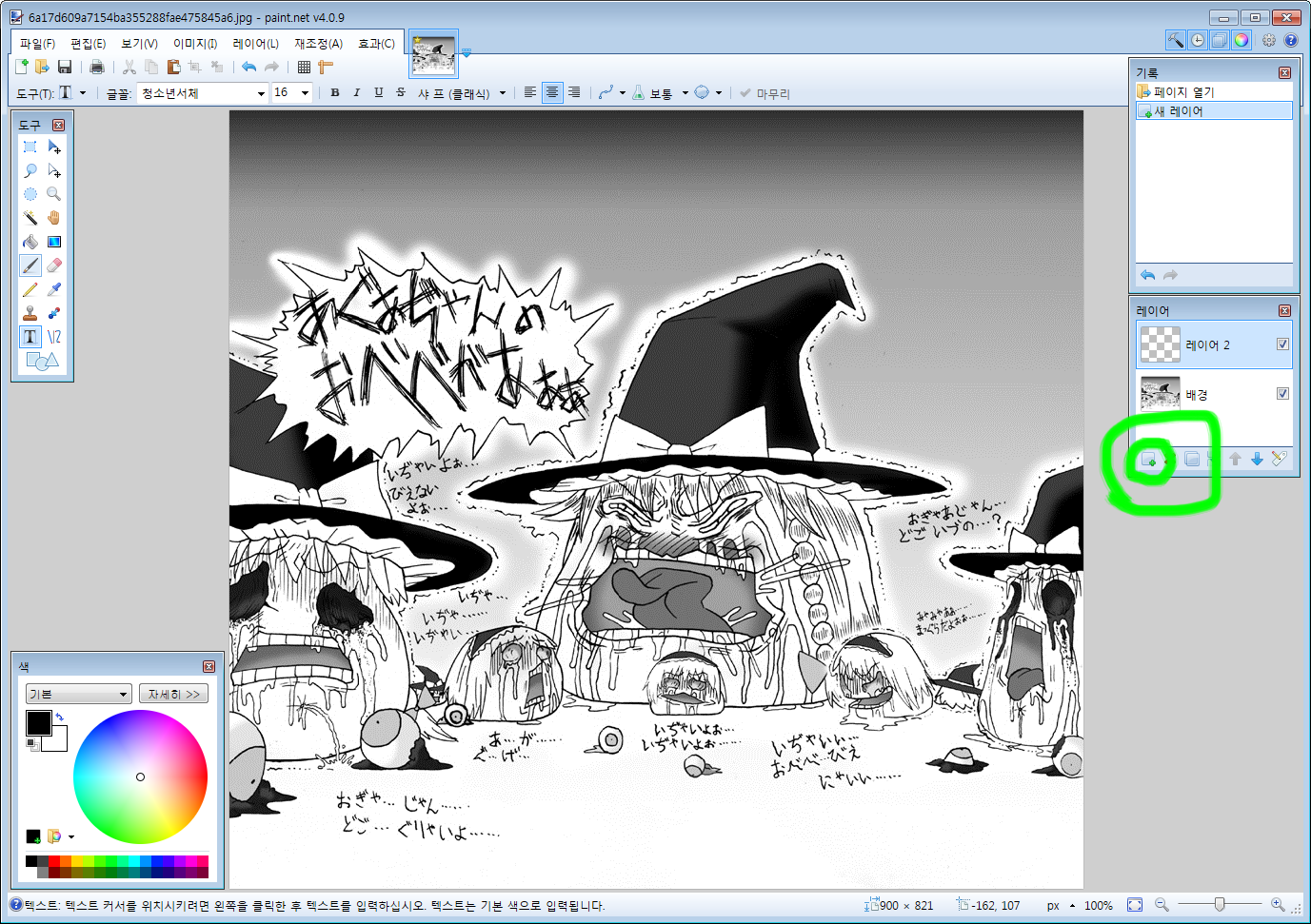Choose the Shapes tool
Image resolution: width=1311 pixels, height=924 pixels.
tap(42, 361)
